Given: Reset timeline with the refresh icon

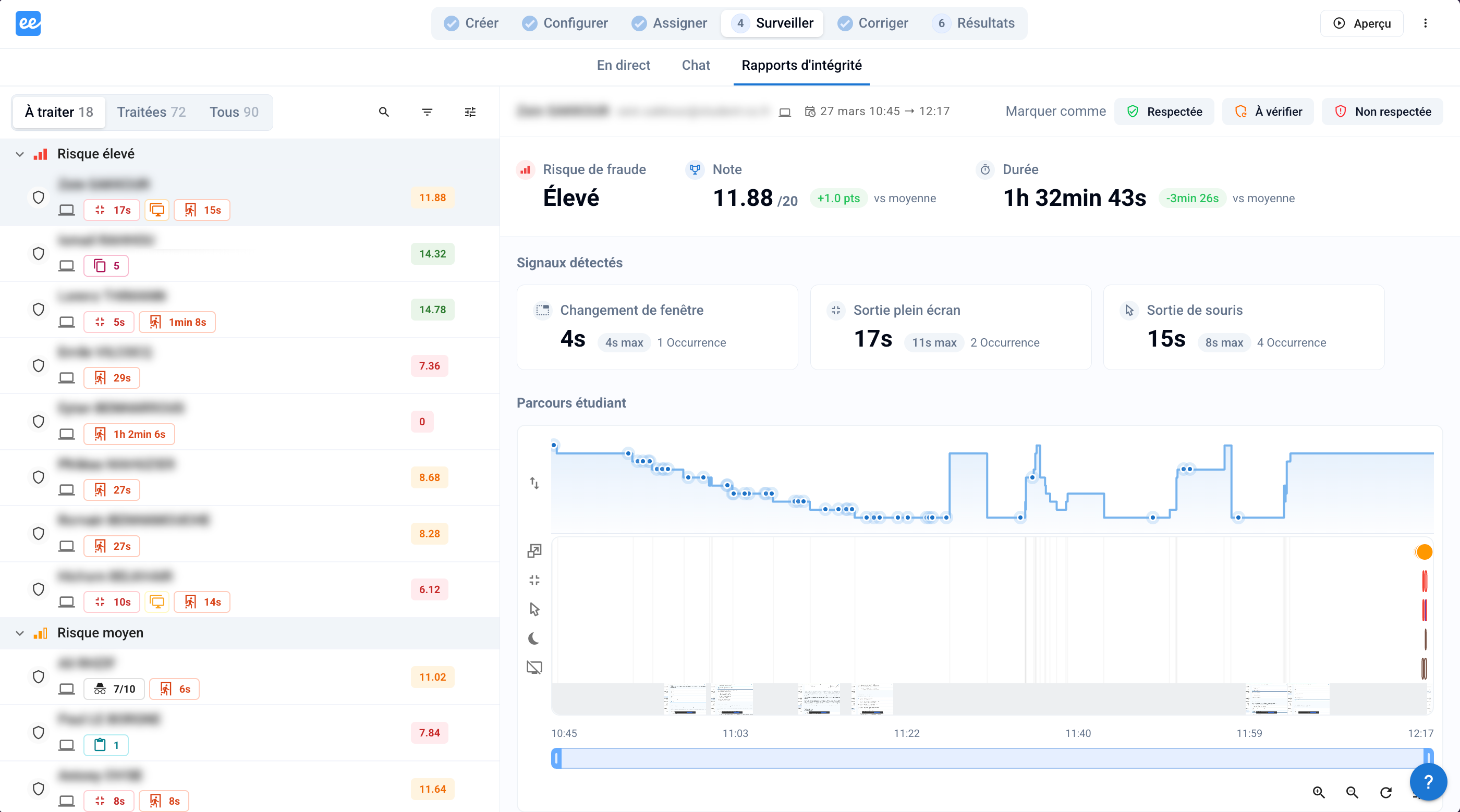Looking at the screenshot, I should coord(1386,792).
